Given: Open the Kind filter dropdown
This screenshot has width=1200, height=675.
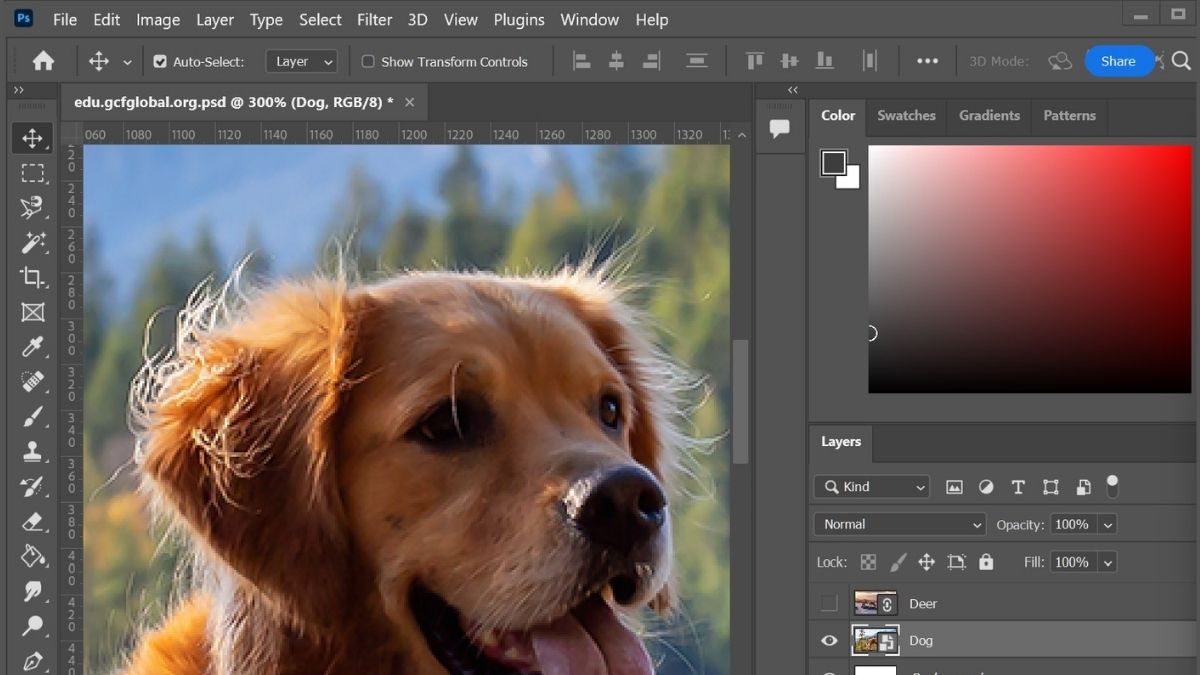Looking at the screenshot, I should tap(872, 487).
